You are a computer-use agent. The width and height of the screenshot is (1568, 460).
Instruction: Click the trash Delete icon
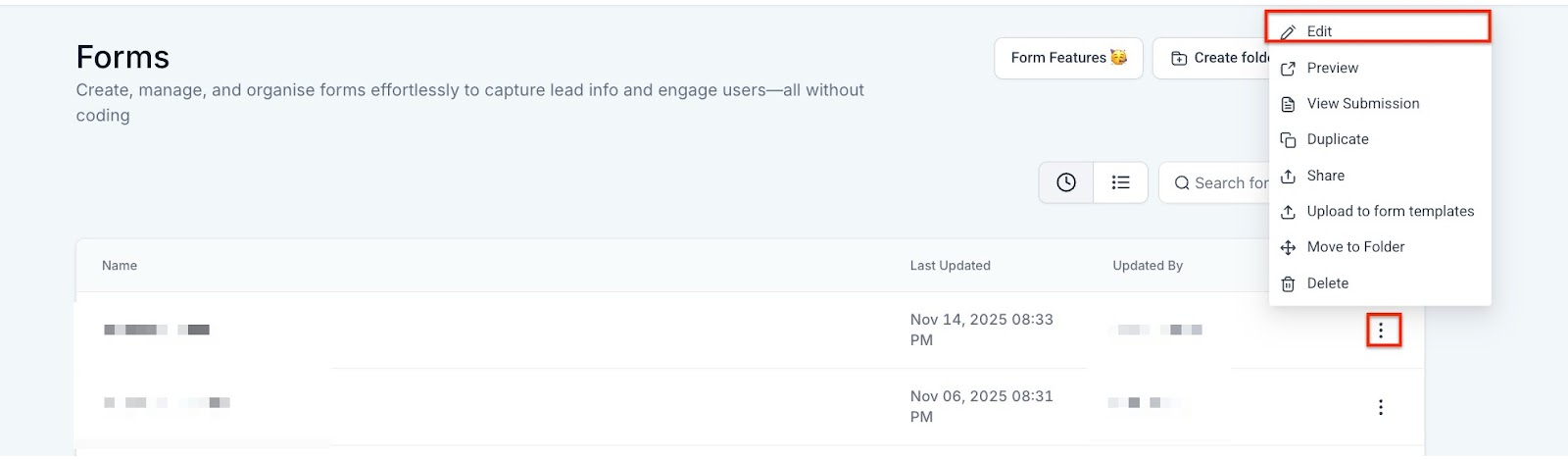(x=1288, y=283)
